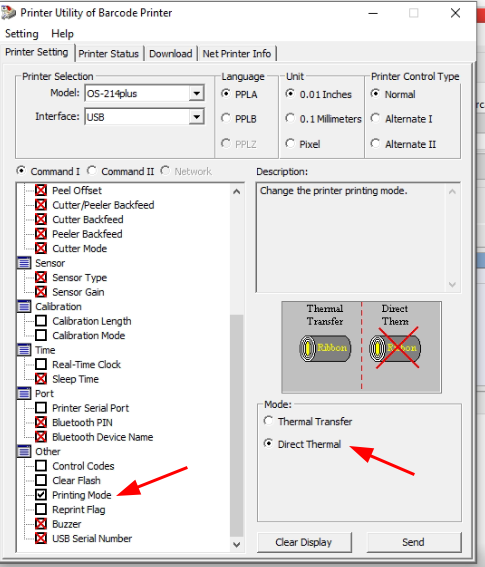Toggle the Sensor Type checkbox
Viewport: 485px width, 567px height.
41,277
